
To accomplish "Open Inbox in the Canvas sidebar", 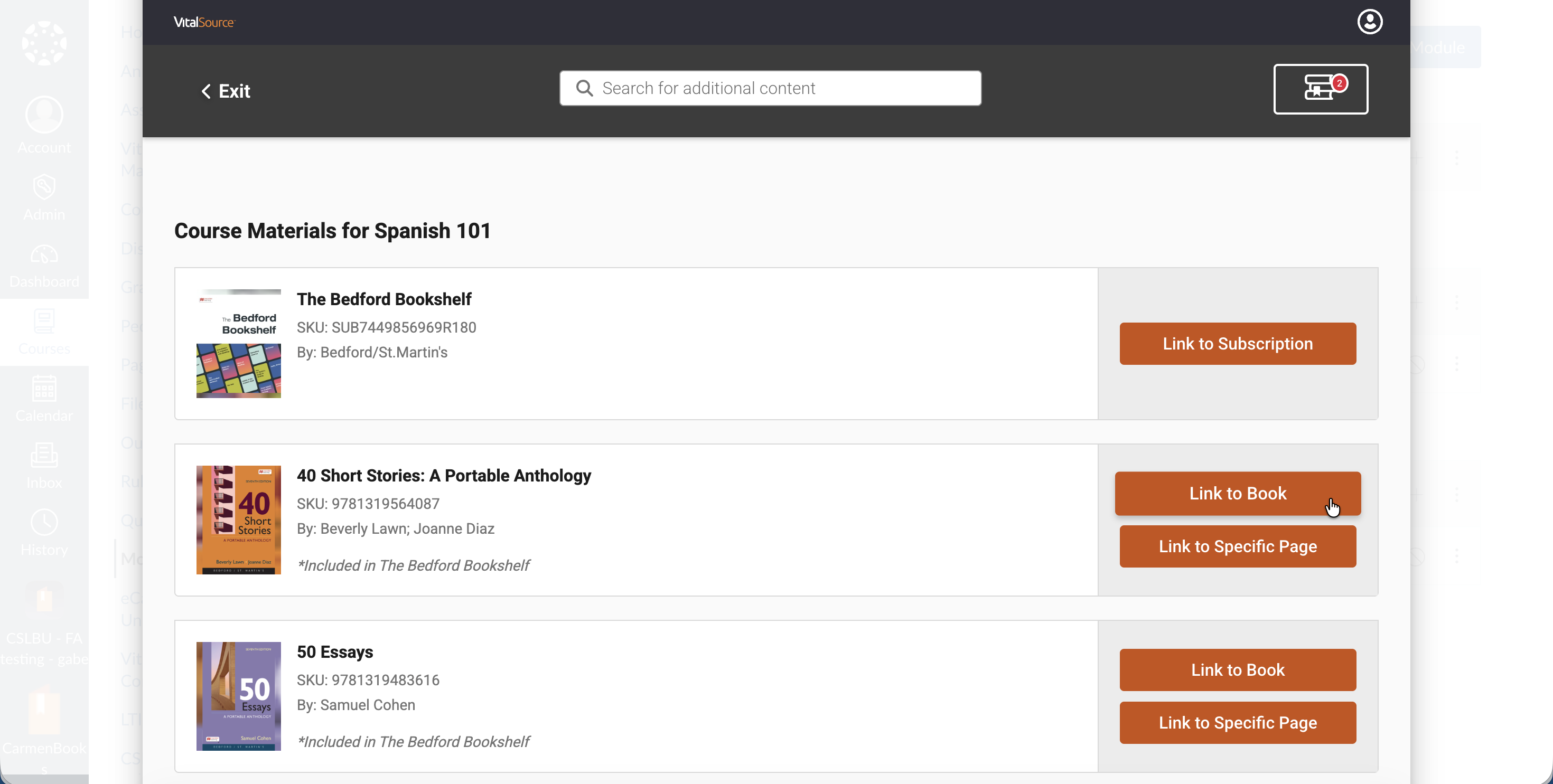I will [44, 466].
